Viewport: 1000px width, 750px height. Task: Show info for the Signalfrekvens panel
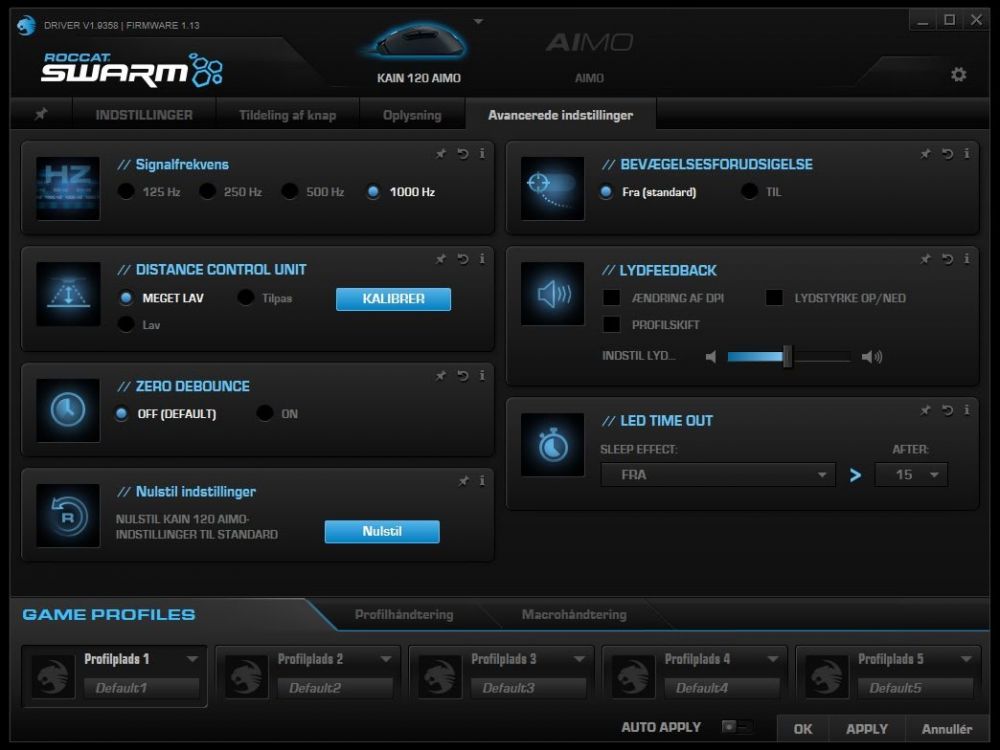coord(482,154)
